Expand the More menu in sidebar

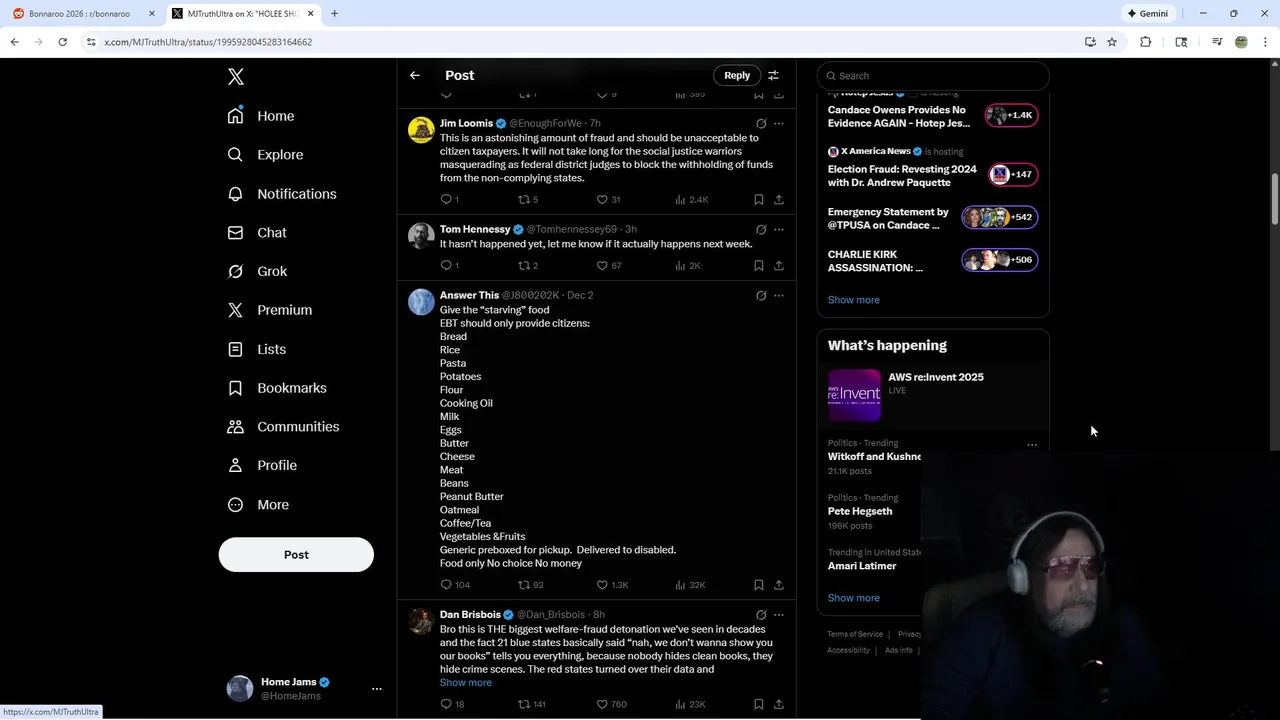(x=258, y=505)
